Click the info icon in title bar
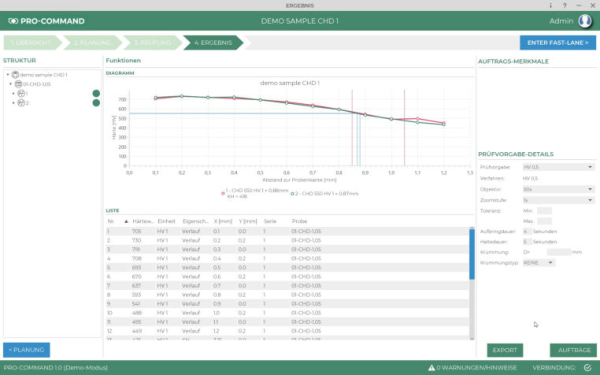This screenshot has width=600, height=375. pos(551,5)
